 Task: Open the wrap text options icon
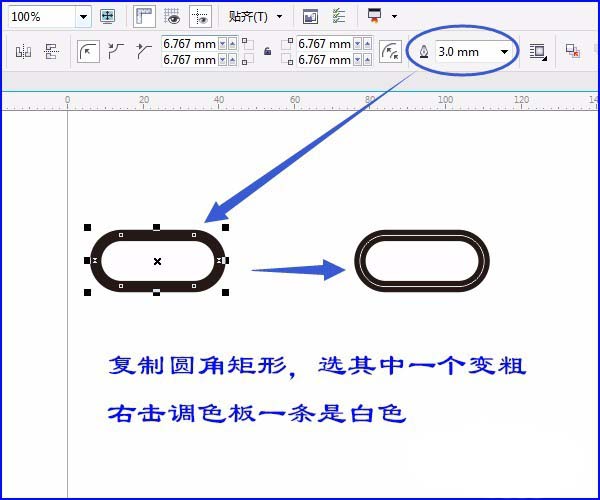[538, 52]
